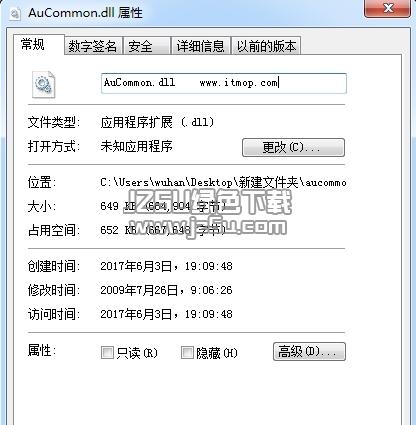Click the 未知应用程序 text
The image size is (416, 425).
tap(136, 146)
